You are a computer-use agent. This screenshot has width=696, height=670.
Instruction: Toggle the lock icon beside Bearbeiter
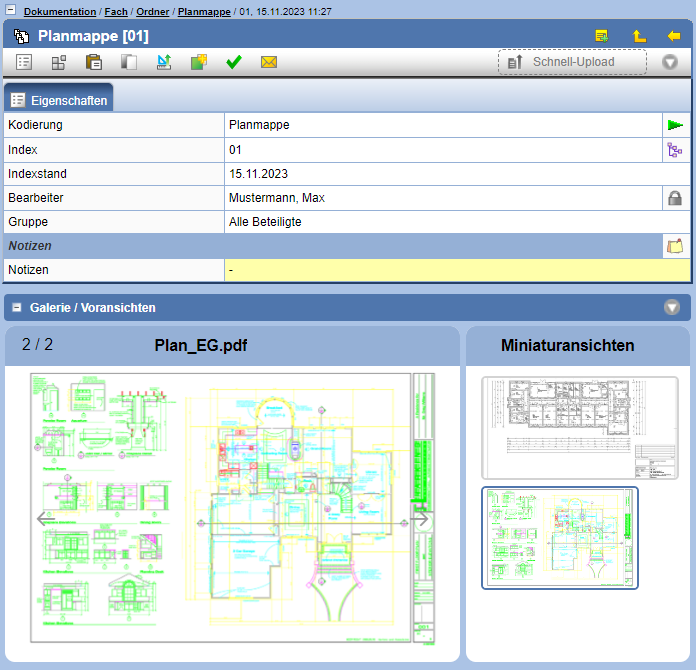click(x=676, y=198)
